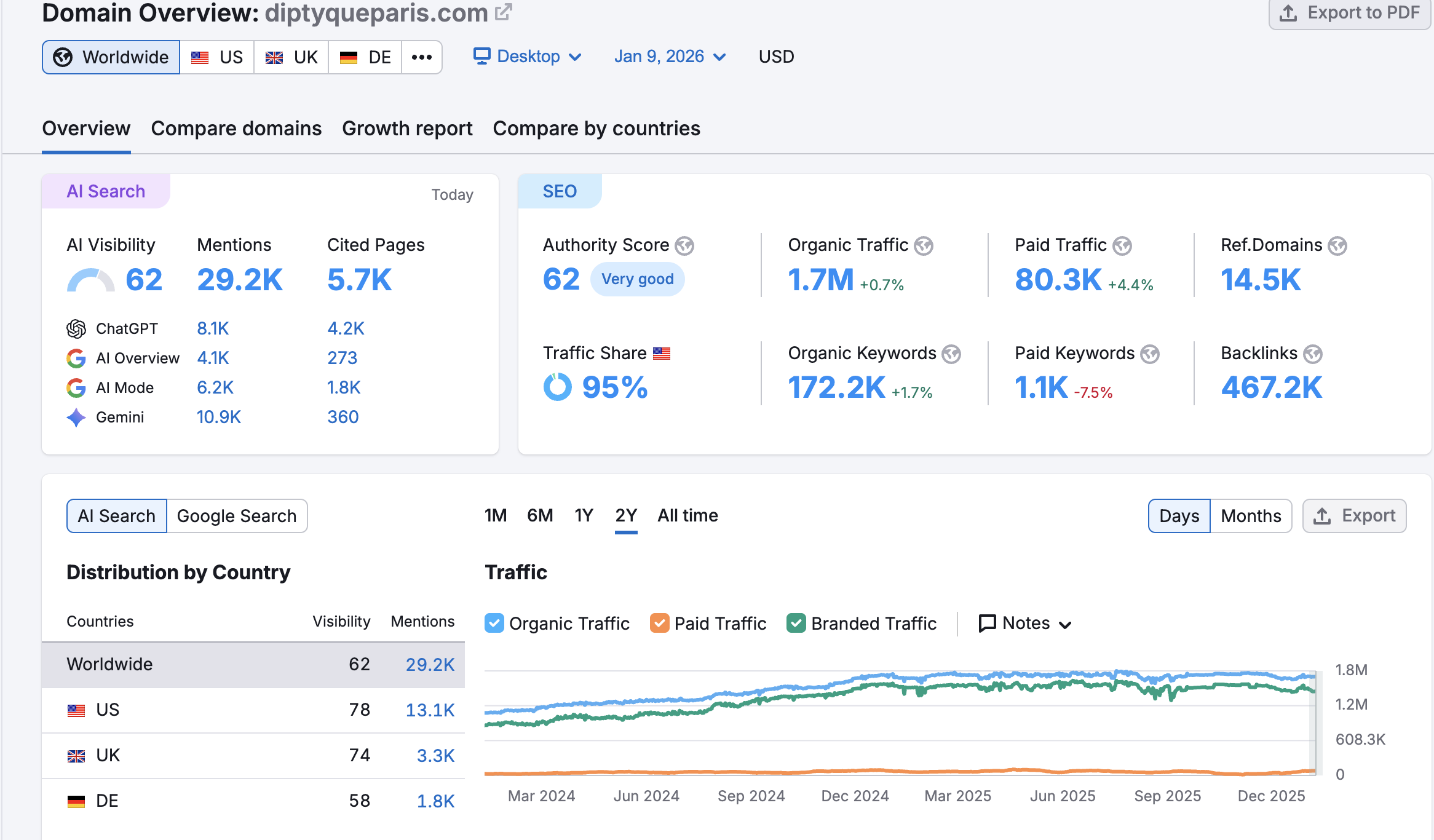Click the Gemini 10.9K mentions value
The width and height of the screenshot is (1434, 840).
pos(219,418)
